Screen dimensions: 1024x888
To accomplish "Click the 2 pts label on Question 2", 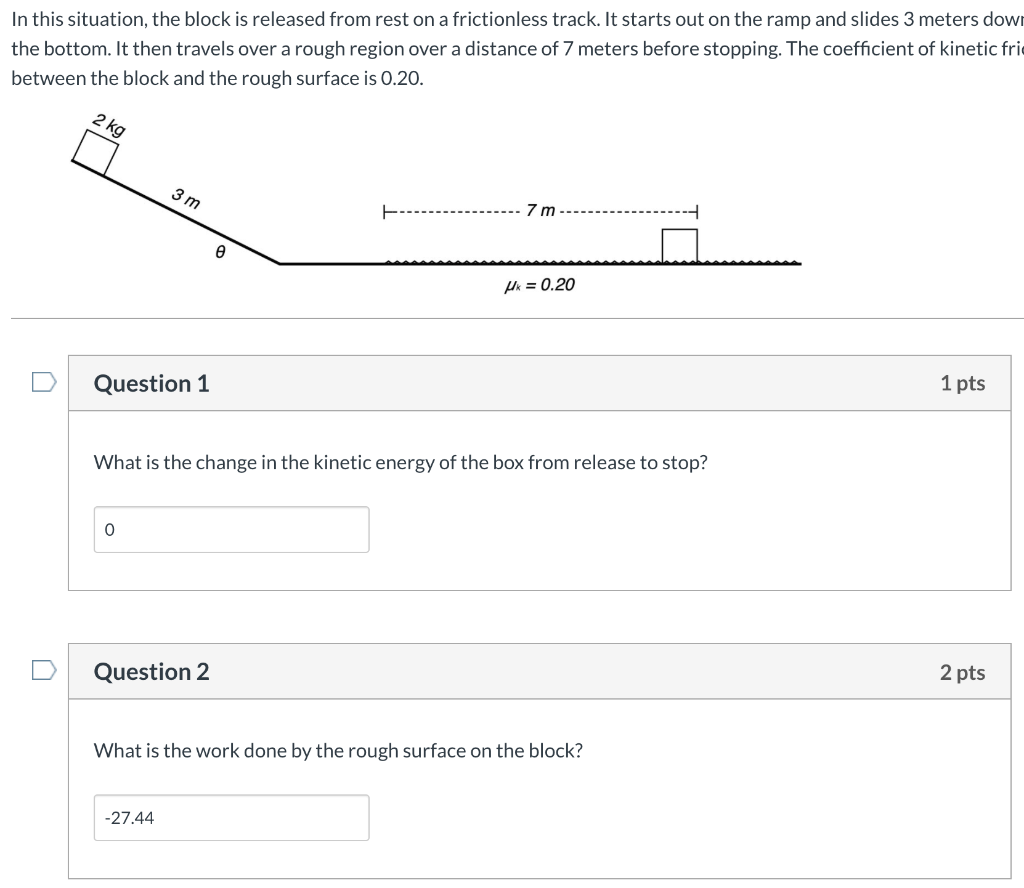I will 963,672.
